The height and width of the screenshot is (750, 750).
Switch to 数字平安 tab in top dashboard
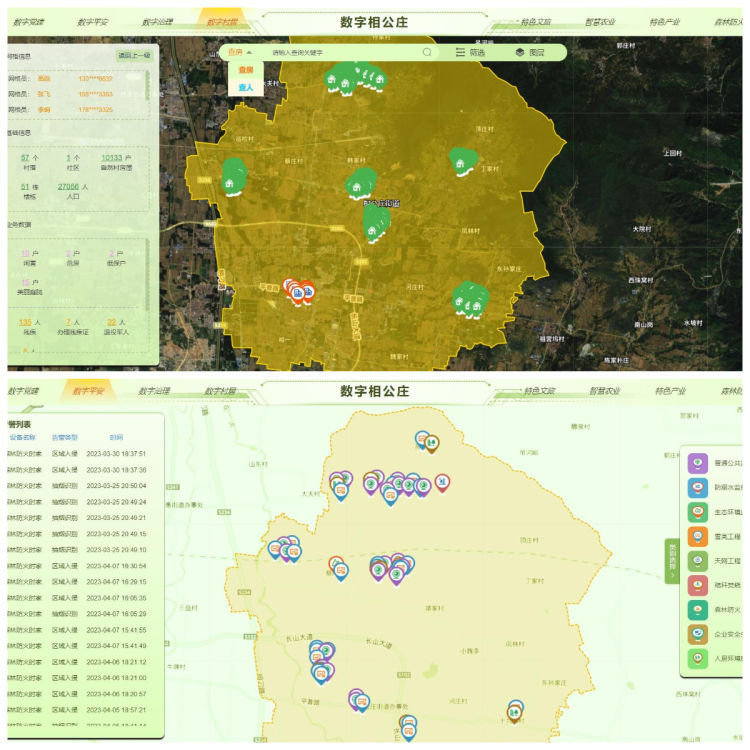click(93, 22)
